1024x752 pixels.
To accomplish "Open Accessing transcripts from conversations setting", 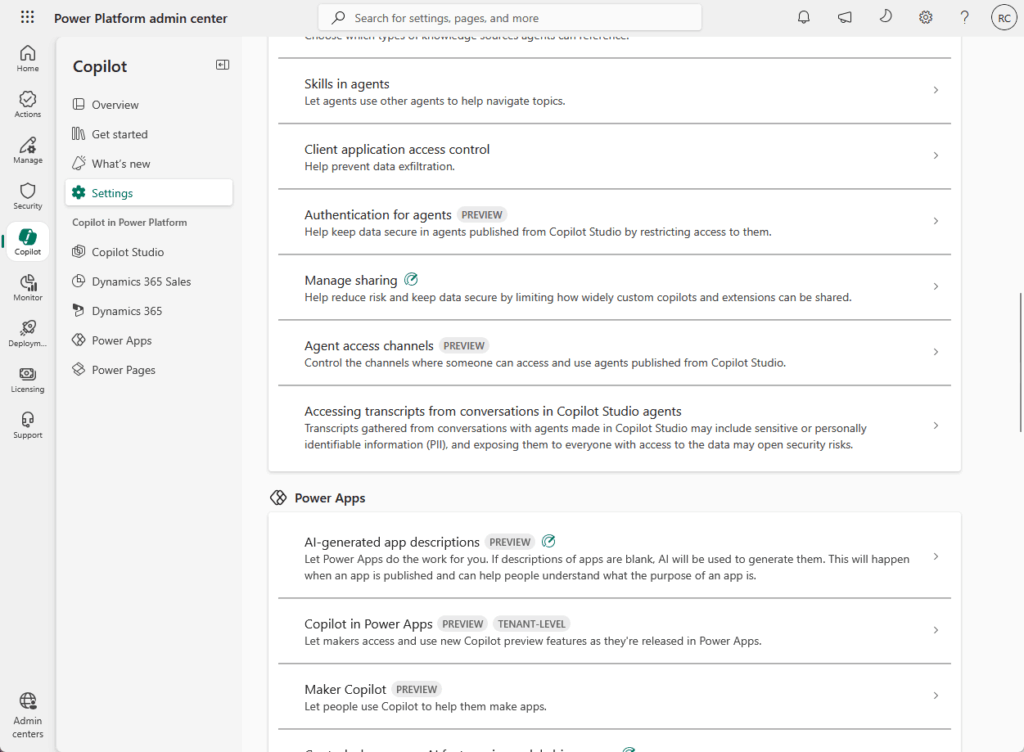I will point(615,427).
